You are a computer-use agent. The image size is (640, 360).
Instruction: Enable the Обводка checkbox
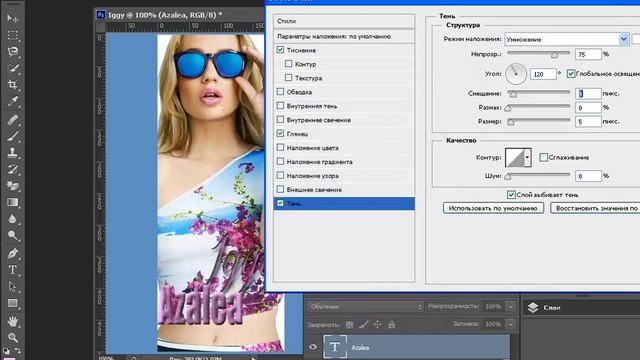pos(280,91)
